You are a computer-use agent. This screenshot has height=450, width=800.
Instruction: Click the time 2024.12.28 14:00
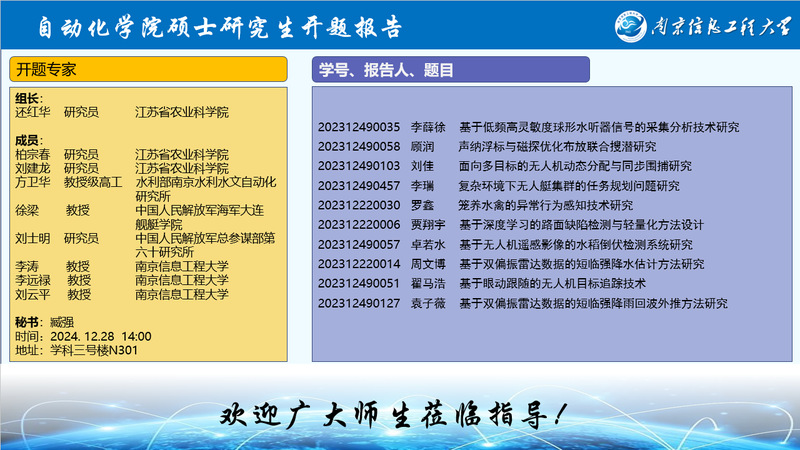coord(100,336)
